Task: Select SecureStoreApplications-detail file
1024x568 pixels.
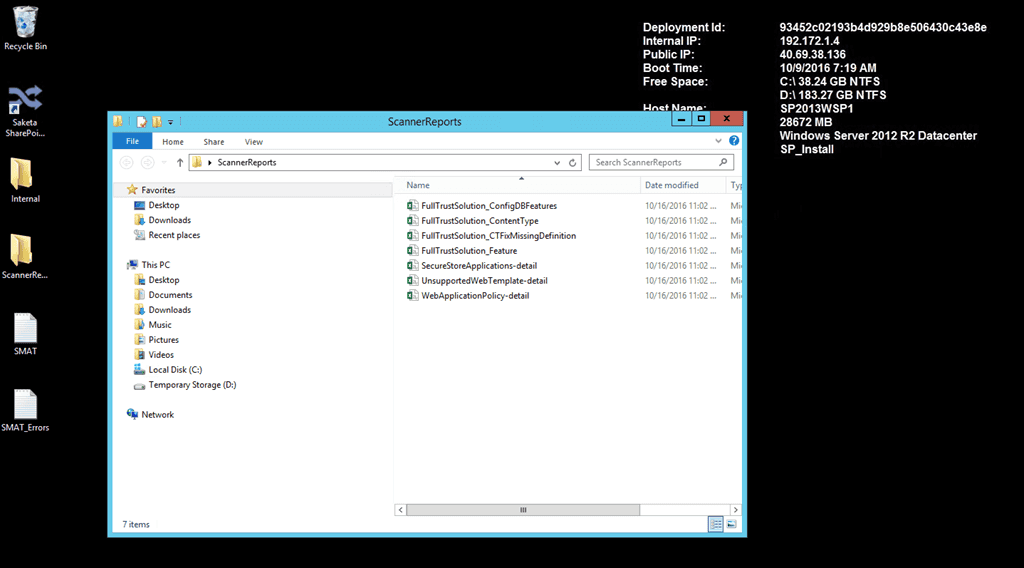Action: (479, 266)
